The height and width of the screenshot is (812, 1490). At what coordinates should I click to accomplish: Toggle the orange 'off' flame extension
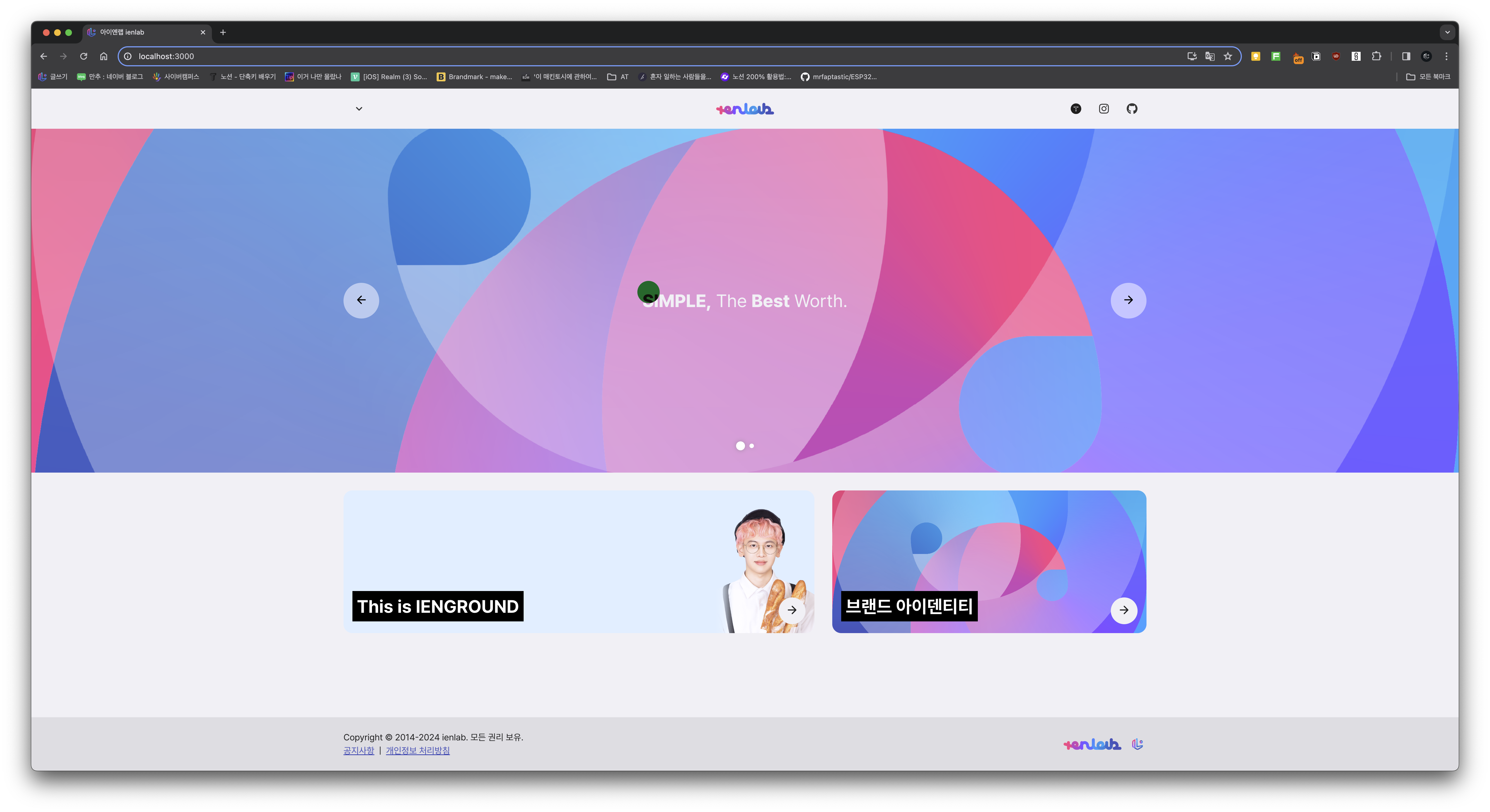(x=1297, y=57)
